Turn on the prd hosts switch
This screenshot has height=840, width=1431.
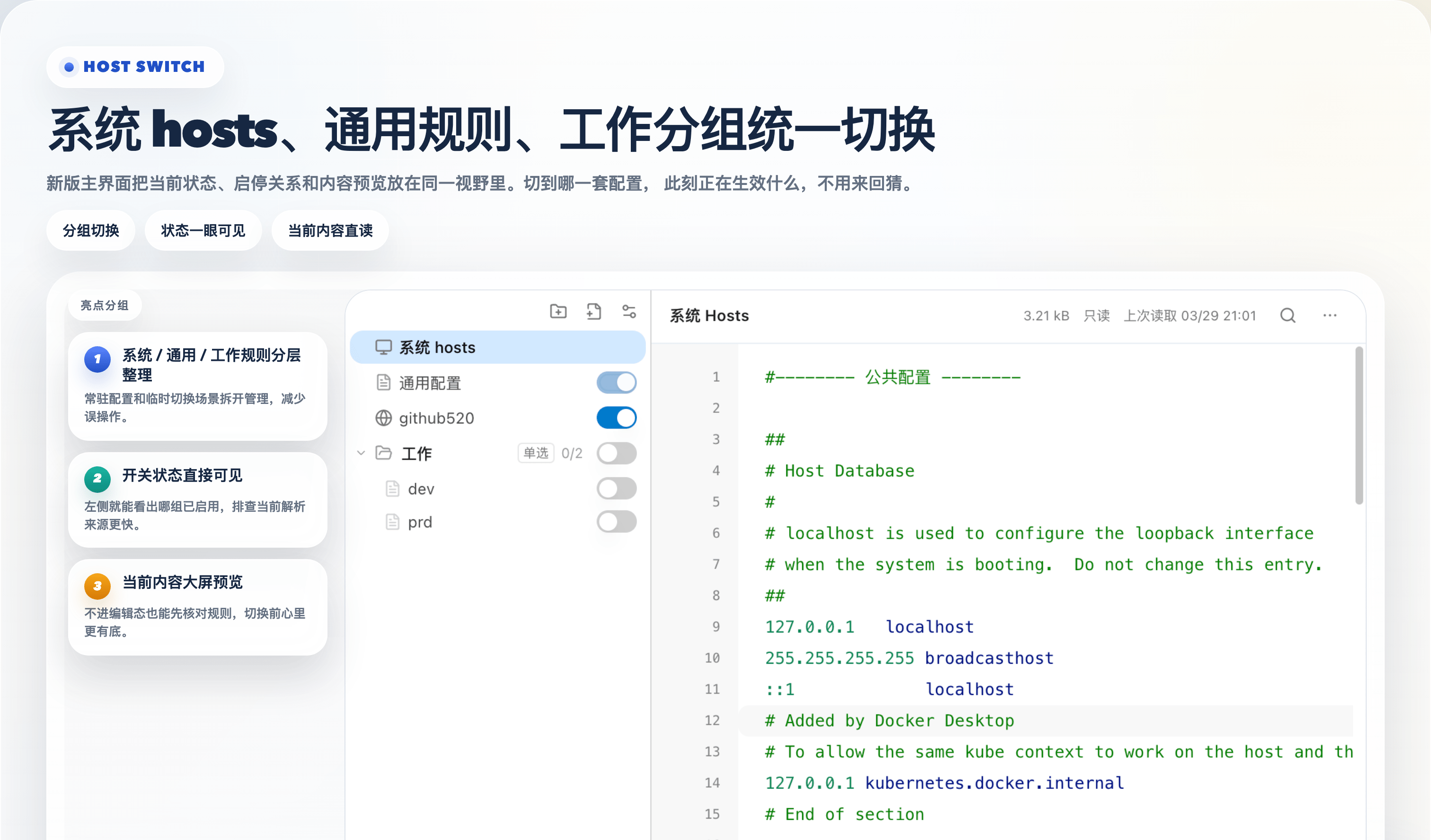(616, 522)
